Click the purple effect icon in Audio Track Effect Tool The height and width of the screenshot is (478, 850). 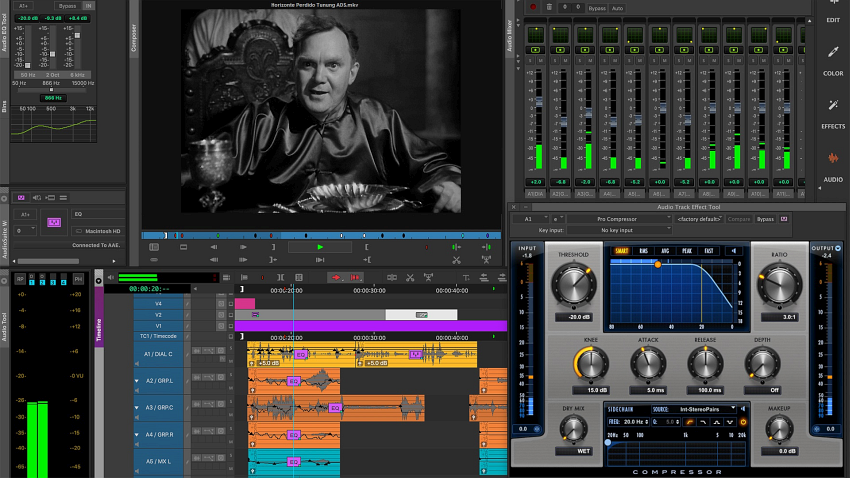784,219
